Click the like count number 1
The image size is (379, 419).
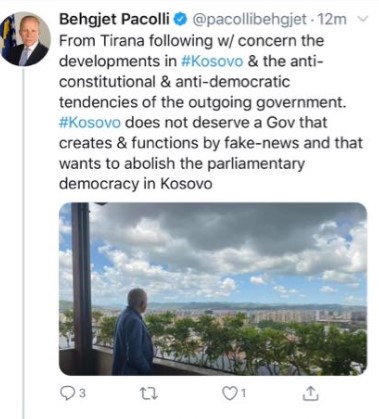(x=243, y=394)
